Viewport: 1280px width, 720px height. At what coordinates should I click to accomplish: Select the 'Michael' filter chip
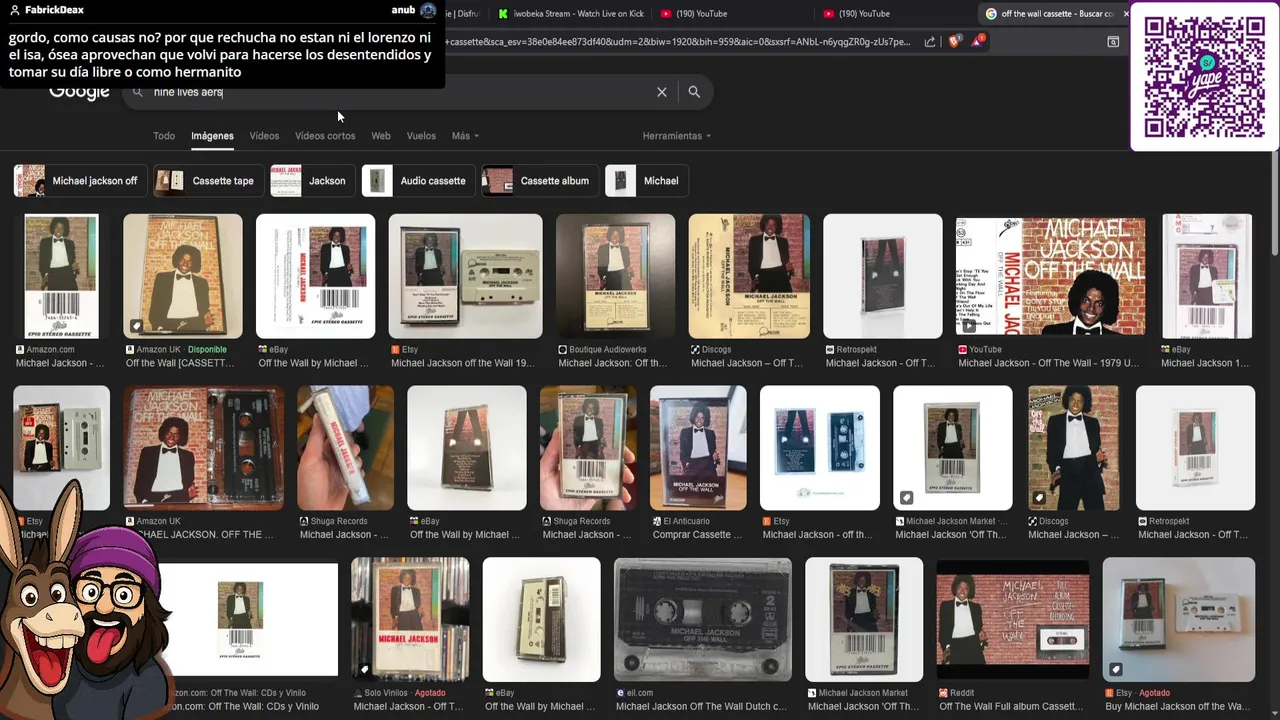[x=647, y=181]
